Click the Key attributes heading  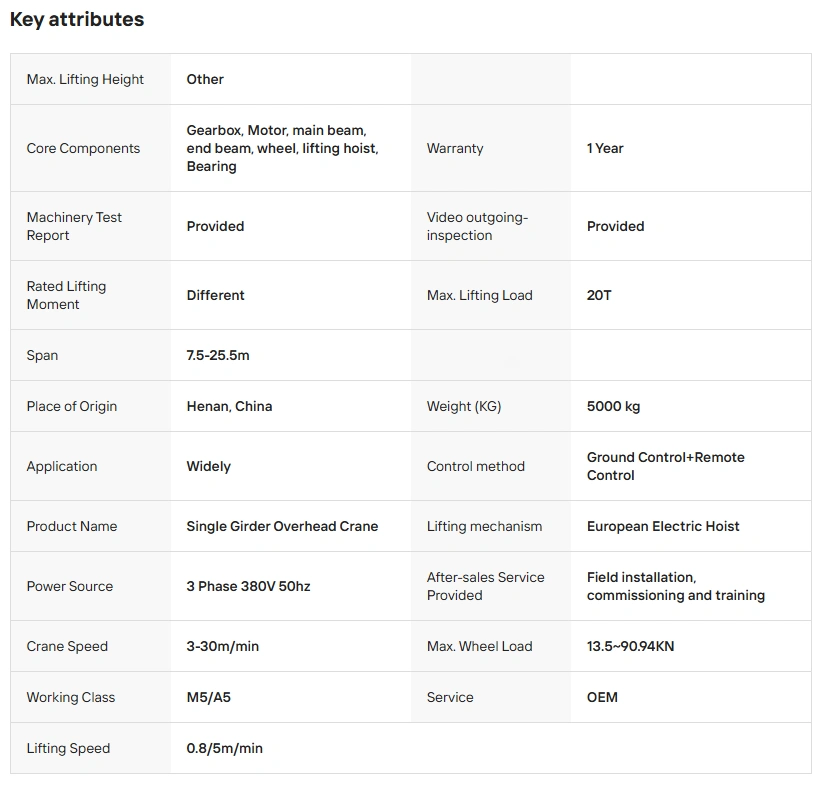[77, 19]
